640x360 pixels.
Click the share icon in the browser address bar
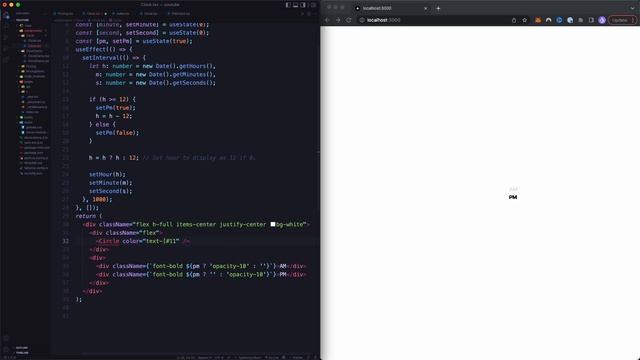point(514,20)
